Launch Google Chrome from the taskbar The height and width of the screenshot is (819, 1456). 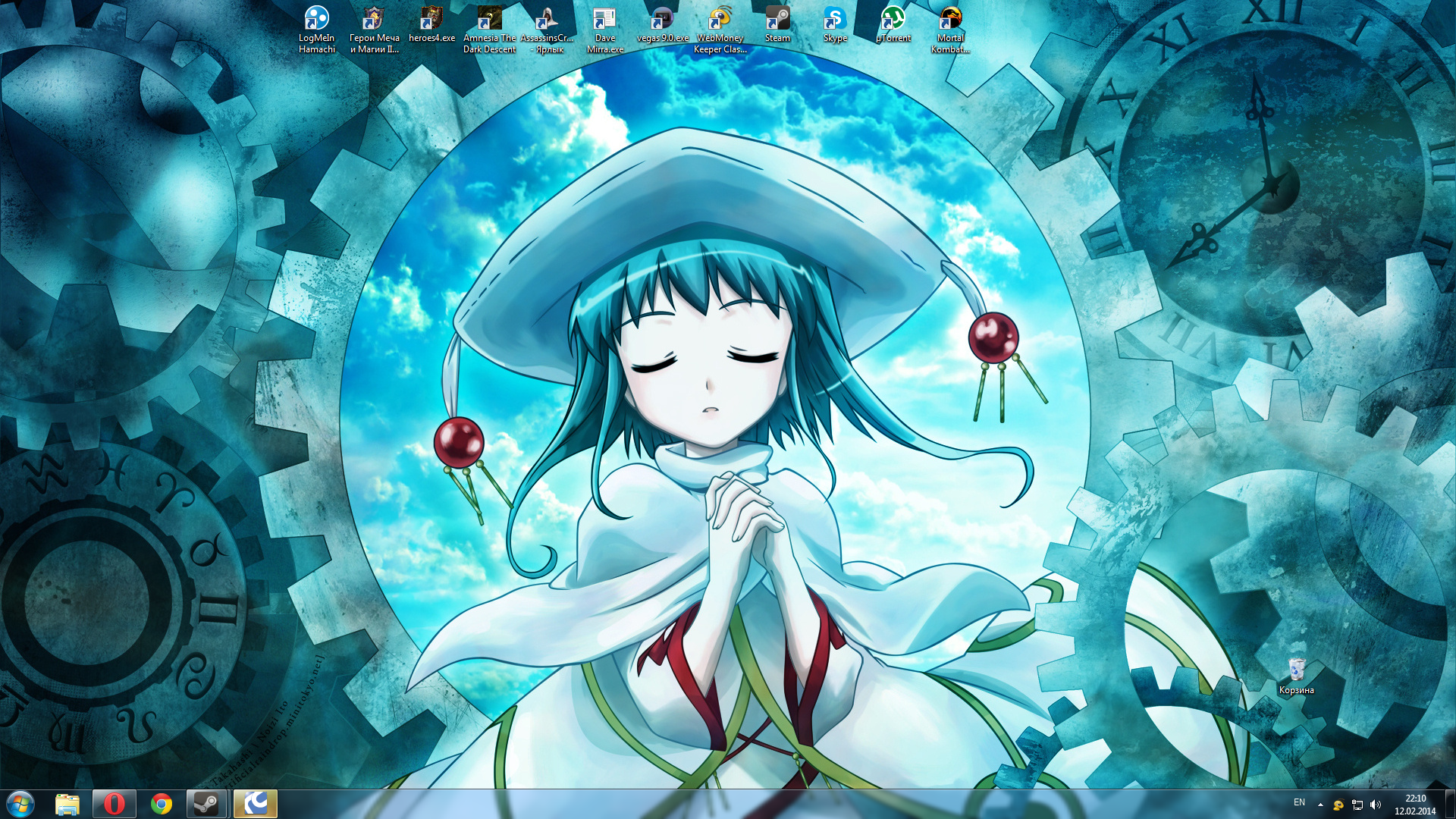pyautogui.click(x=161, y=804)
